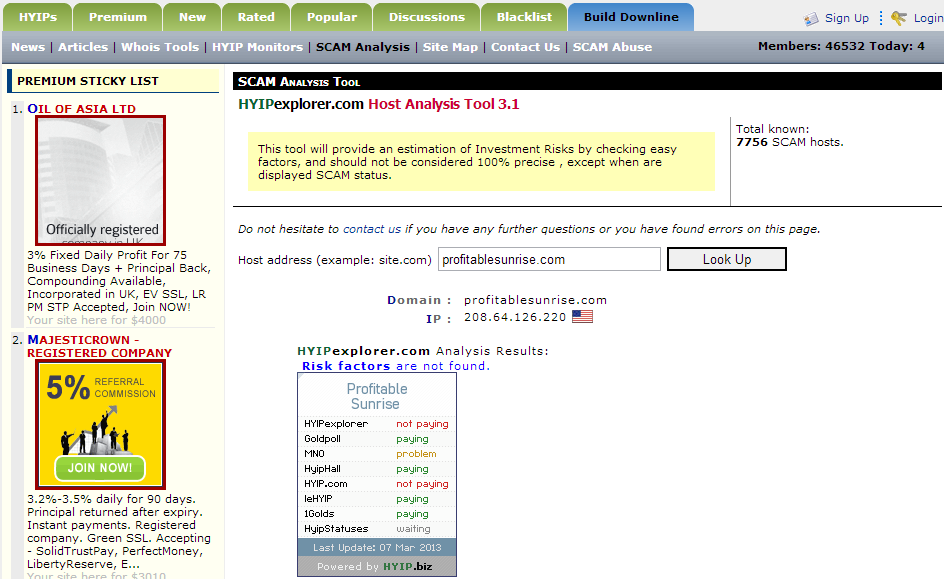Viewport: 944px width, 579px height.
Task: Open the Blacklist tab
Action: click(524, 17)
